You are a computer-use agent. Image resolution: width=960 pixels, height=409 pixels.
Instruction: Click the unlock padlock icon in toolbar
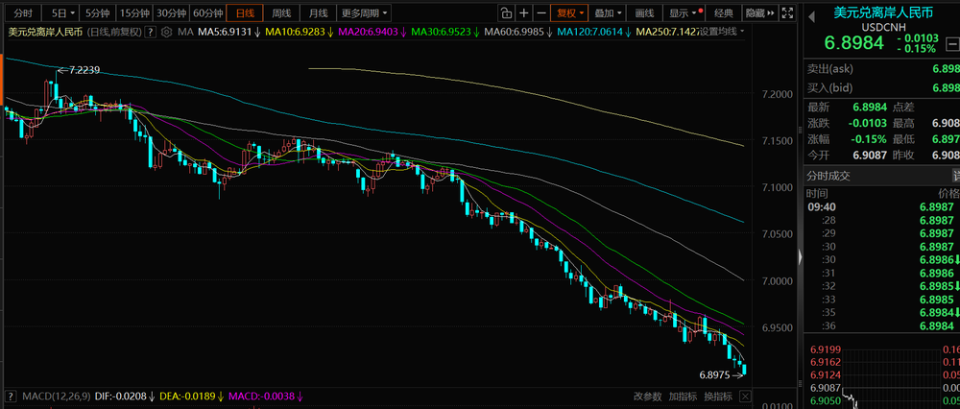pyautogui.click(x=506, y=12)
